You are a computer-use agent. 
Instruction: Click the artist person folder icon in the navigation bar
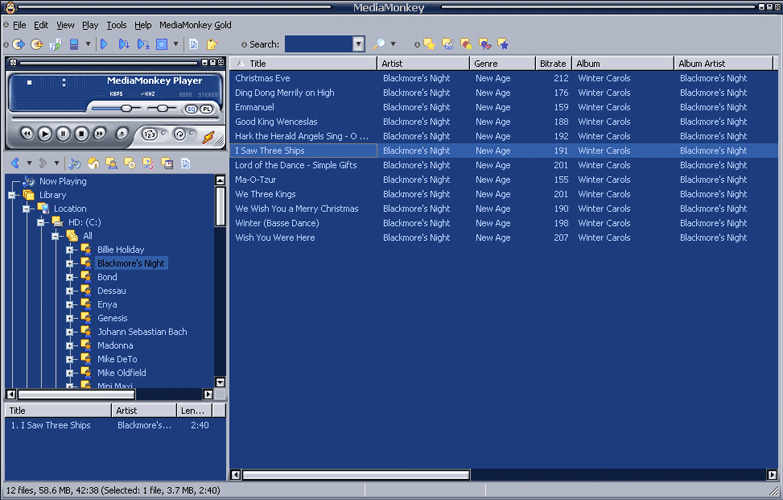coord(111,163)
